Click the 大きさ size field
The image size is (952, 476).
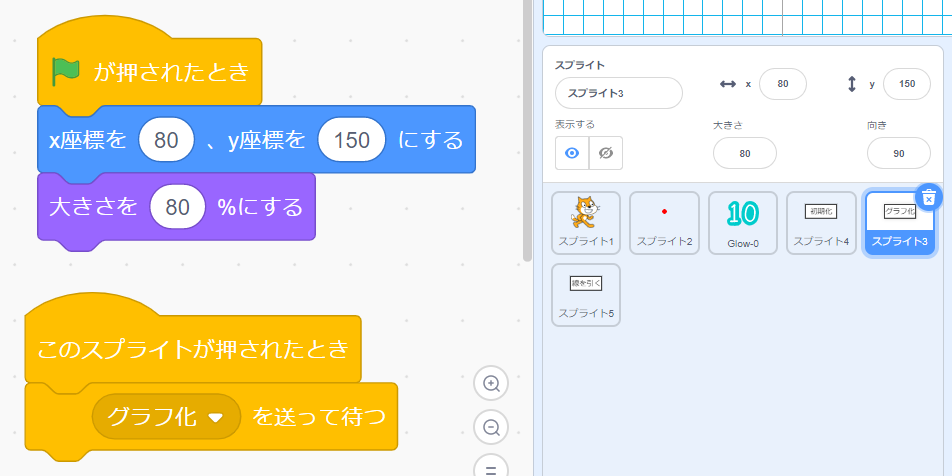pyautogui.click(x=744, y=153)
